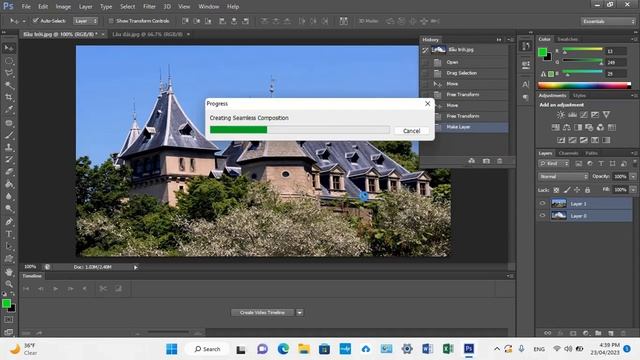Toggle the type layer filter icon
640x360 pixels.
tap(601, 164)
